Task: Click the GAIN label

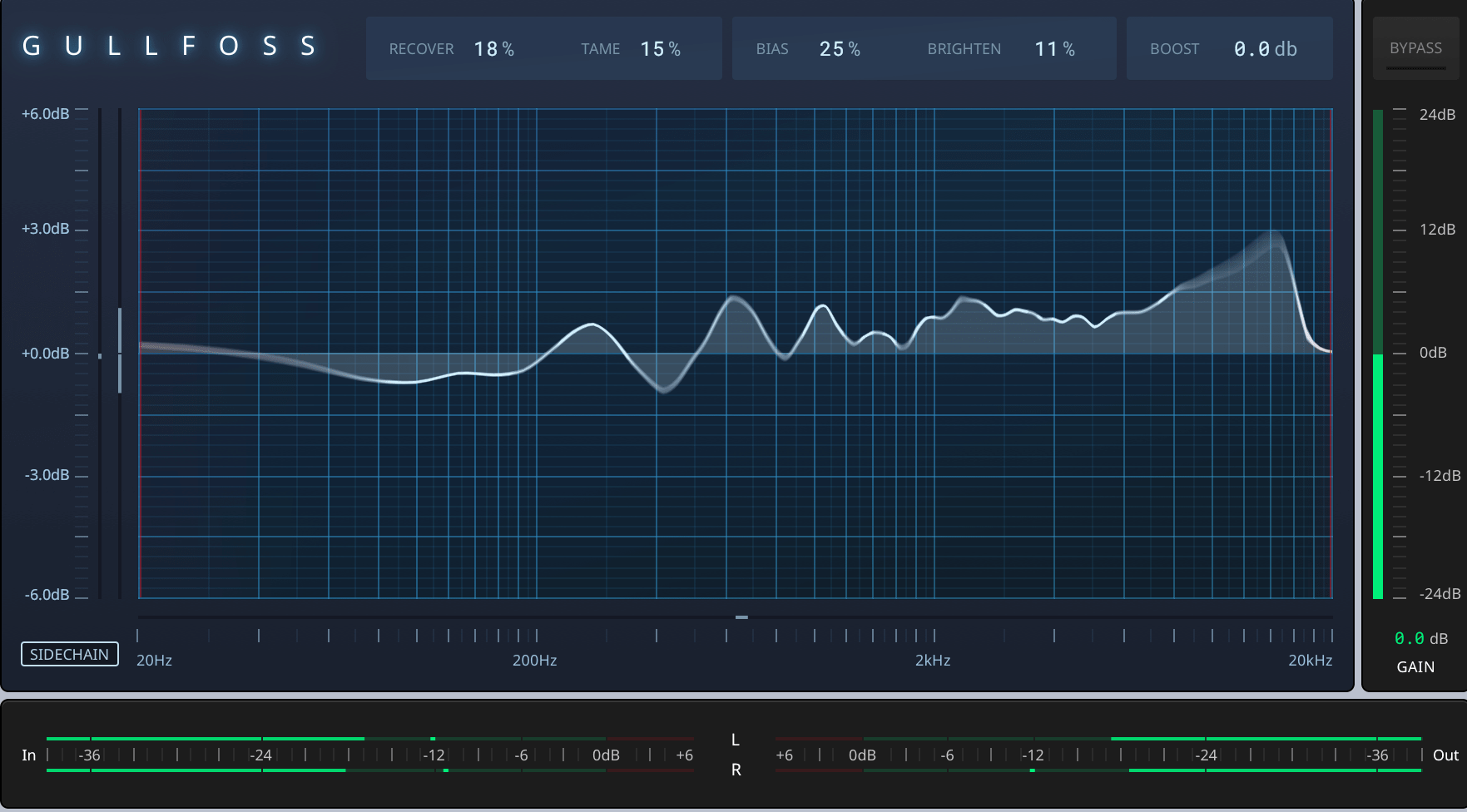Action: click(x=1415, y=667)
